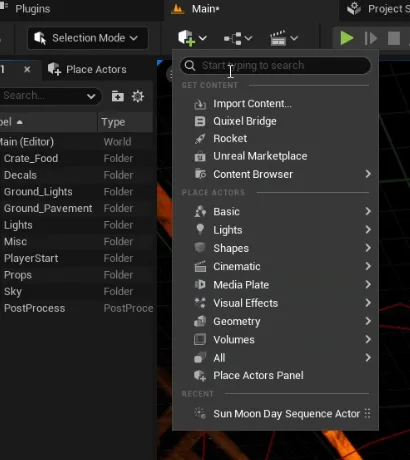Expand the Basic submenu chevron

(x=368, y=211)
